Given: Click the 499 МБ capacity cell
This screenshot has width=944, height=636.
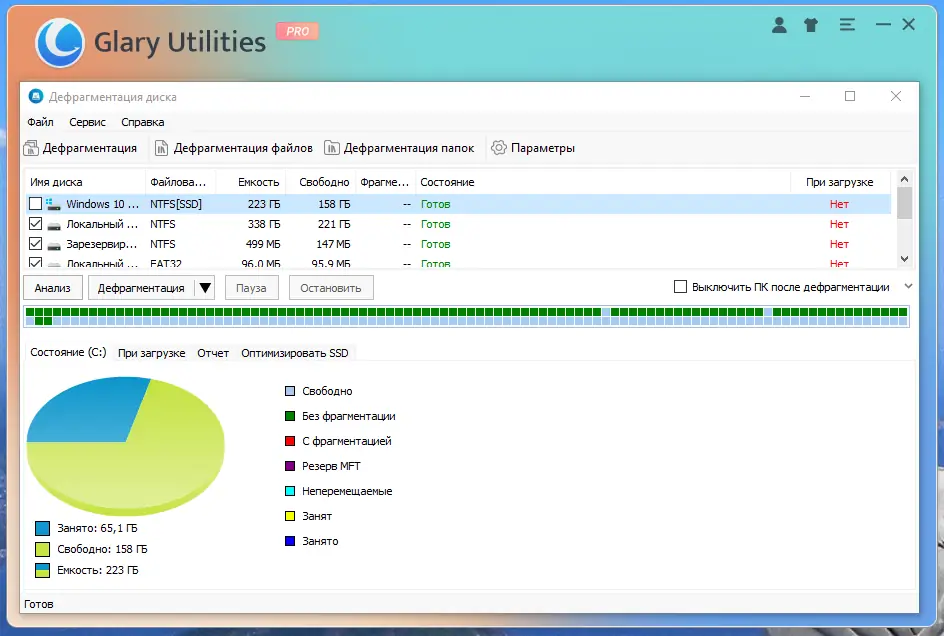Looking at the screenshot, I should pos(263,244).
